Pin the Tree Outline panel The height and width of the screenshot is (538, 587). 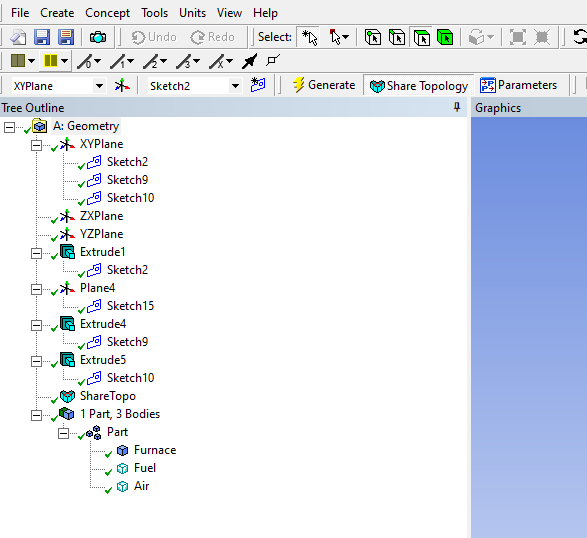coord(457,107)
